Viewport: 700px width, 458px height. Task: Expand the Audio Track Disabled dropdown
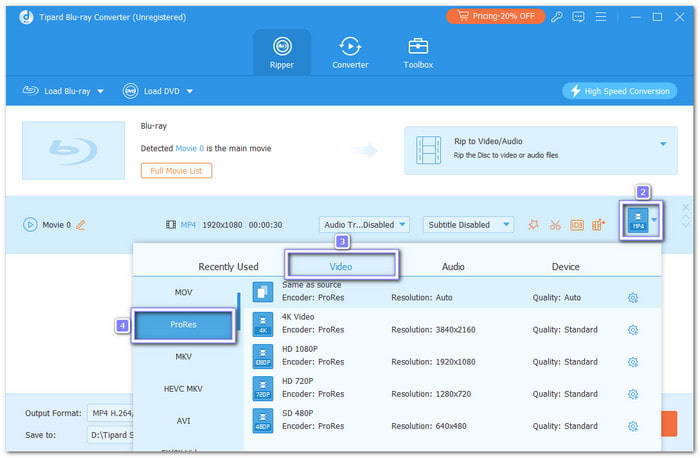[365, 225]
